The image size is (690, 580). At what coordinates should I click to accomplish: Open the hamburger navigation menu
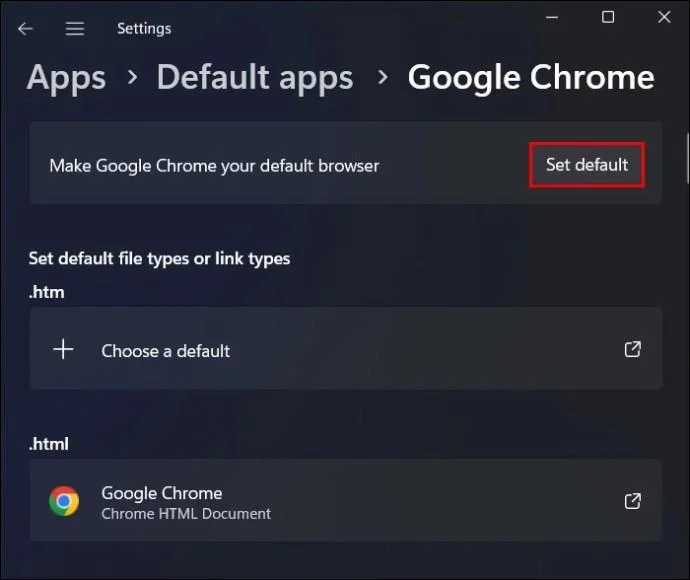click(x=75, y=29)
